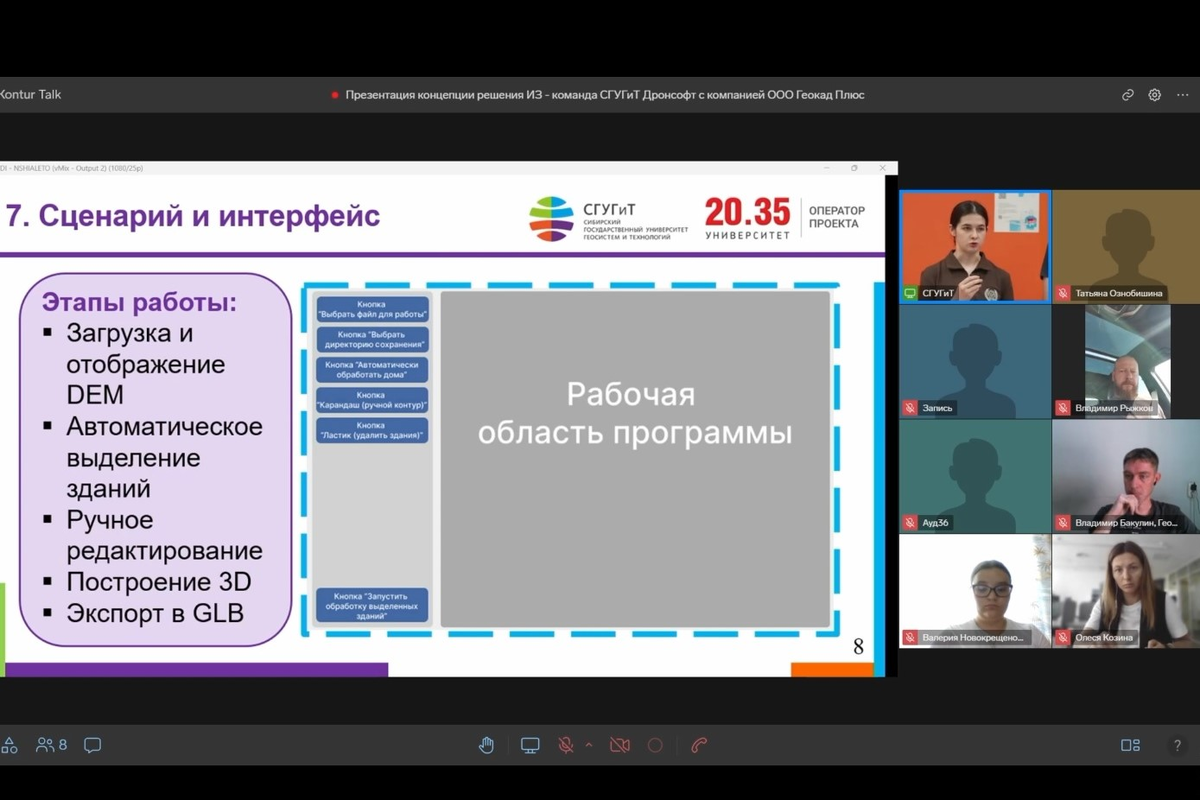
Task: Click the "Оператор проекта" label
Action: [x=836, y=217]
